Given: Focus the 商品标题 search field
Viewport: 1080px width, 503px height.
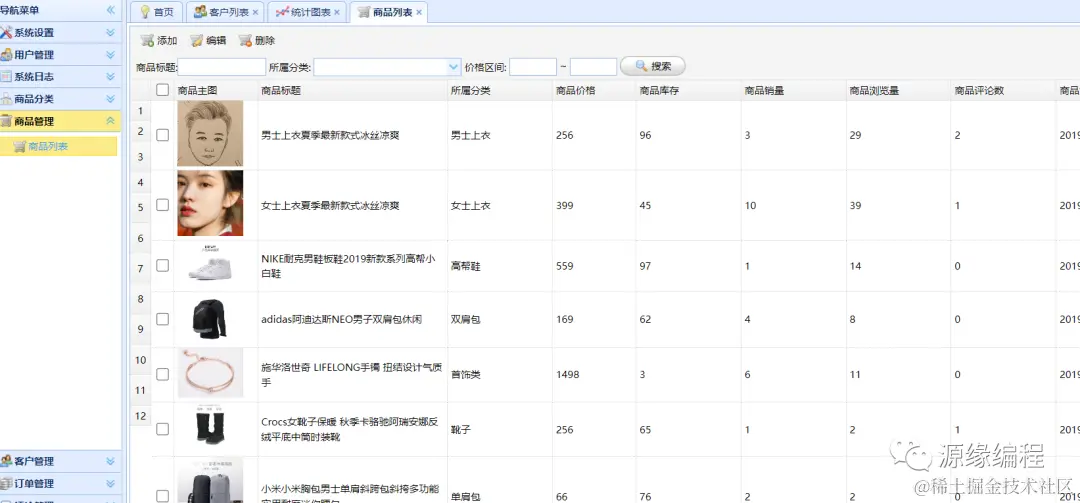Looking at the screenshot, I should pos(222,67).
